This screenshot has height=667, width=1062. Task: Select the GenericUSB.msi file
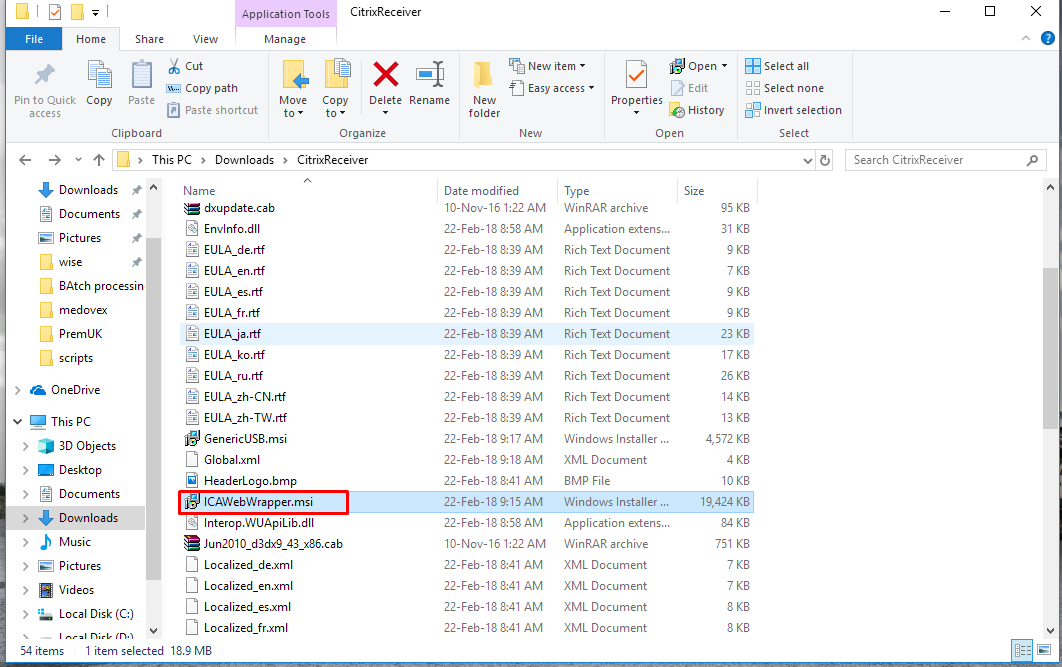pos(245,439)
